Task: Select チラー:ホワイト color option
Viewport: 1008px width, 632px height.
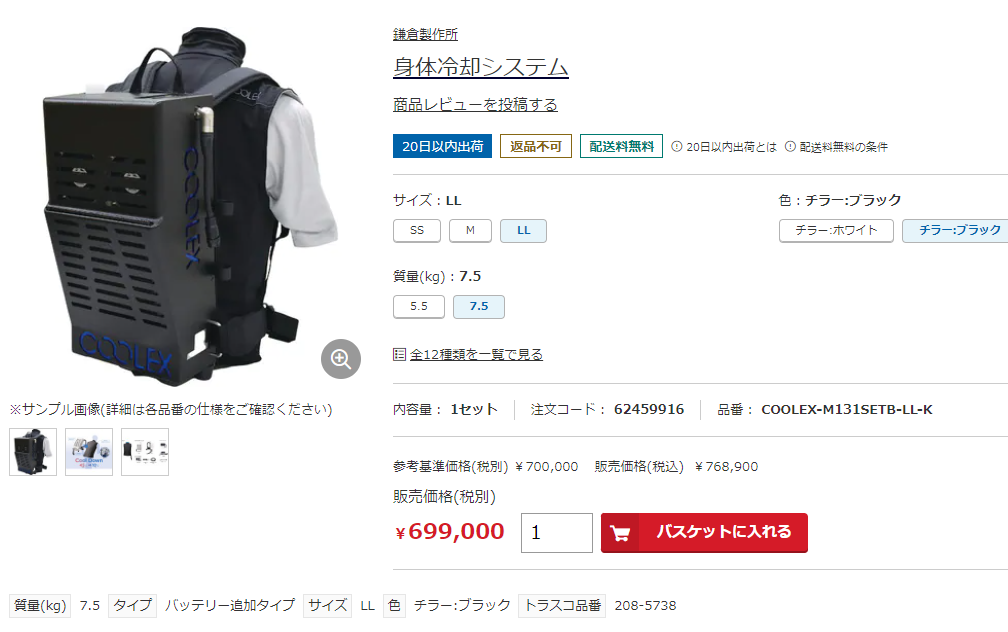Action: tap(836, 230)
